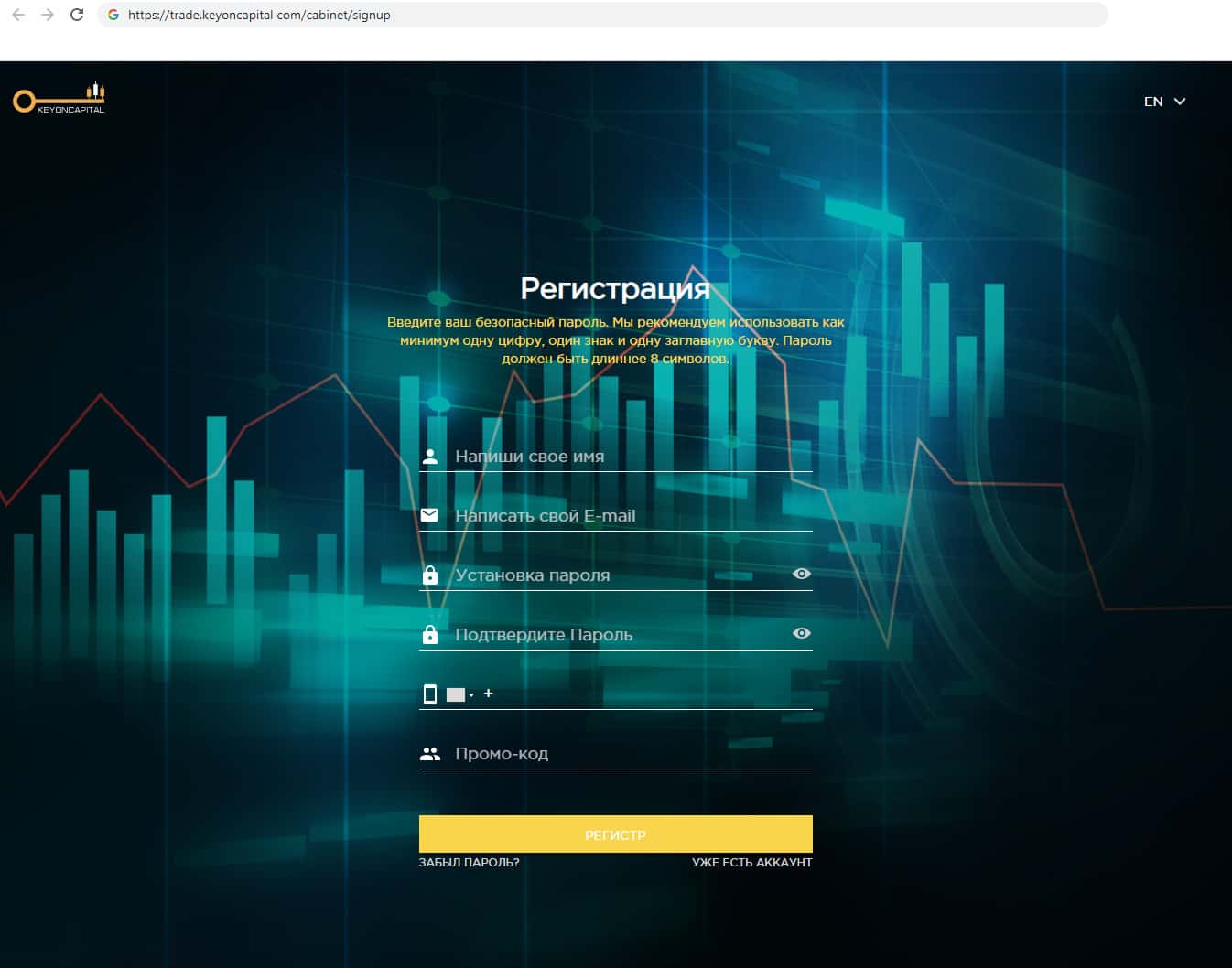Follow the 'ЗАБЫЛ ПАРОЛЬ?' link
Viewport: 1232px width, 968px height.
tap(469, 862)
